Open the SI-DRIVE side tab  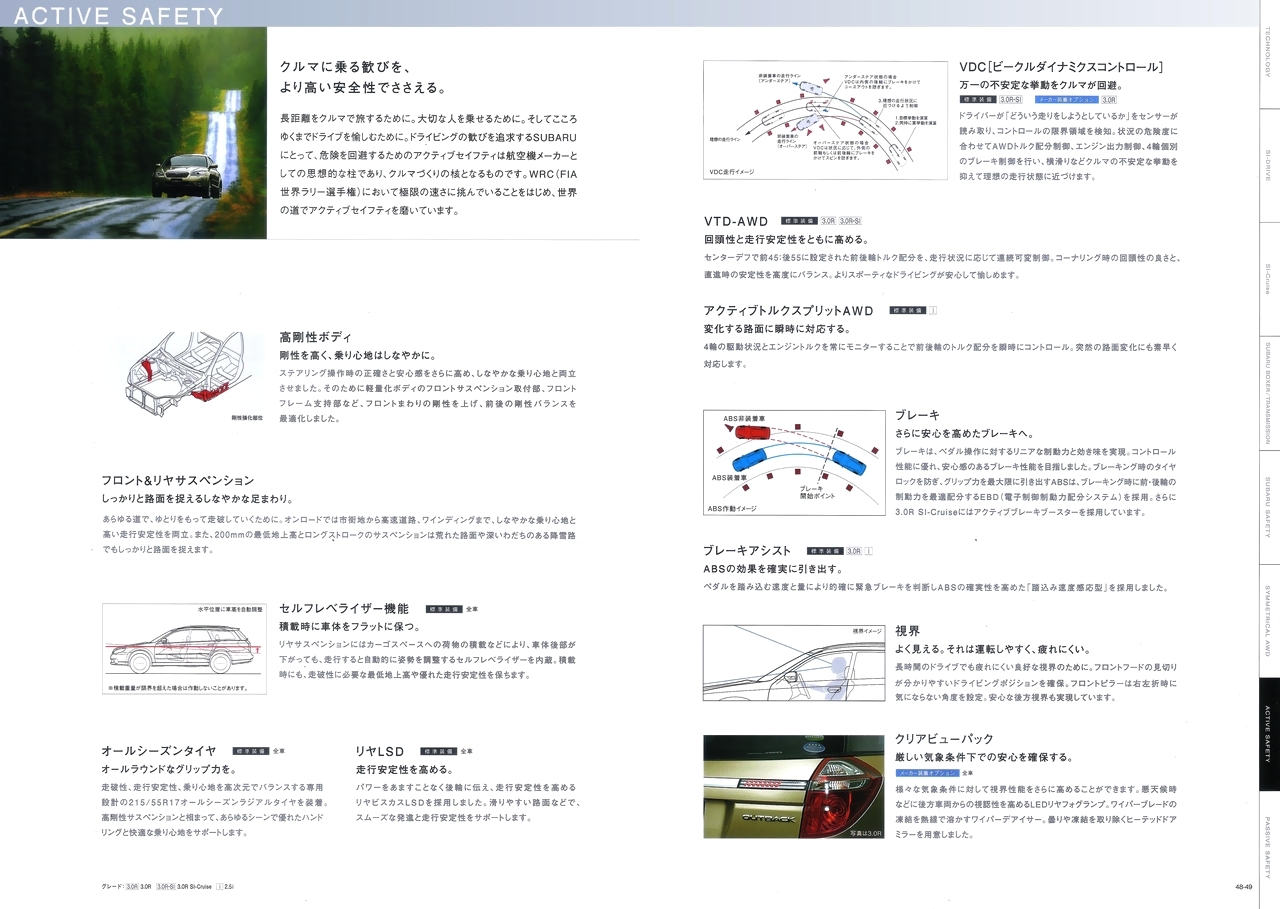tap(1269, 165)
